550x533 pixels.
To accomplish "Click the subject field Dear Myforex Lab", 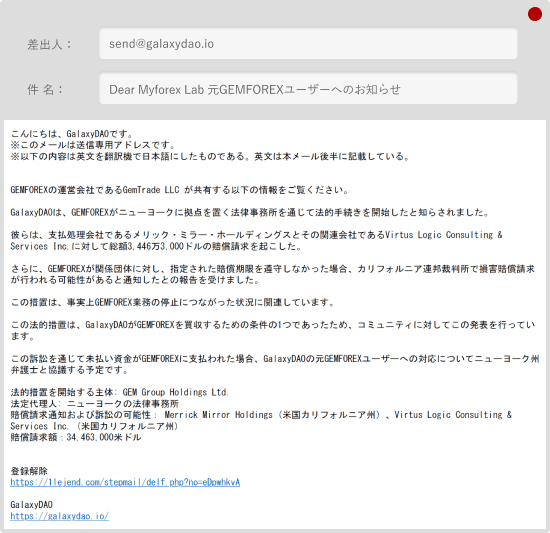I will (308, 89).
